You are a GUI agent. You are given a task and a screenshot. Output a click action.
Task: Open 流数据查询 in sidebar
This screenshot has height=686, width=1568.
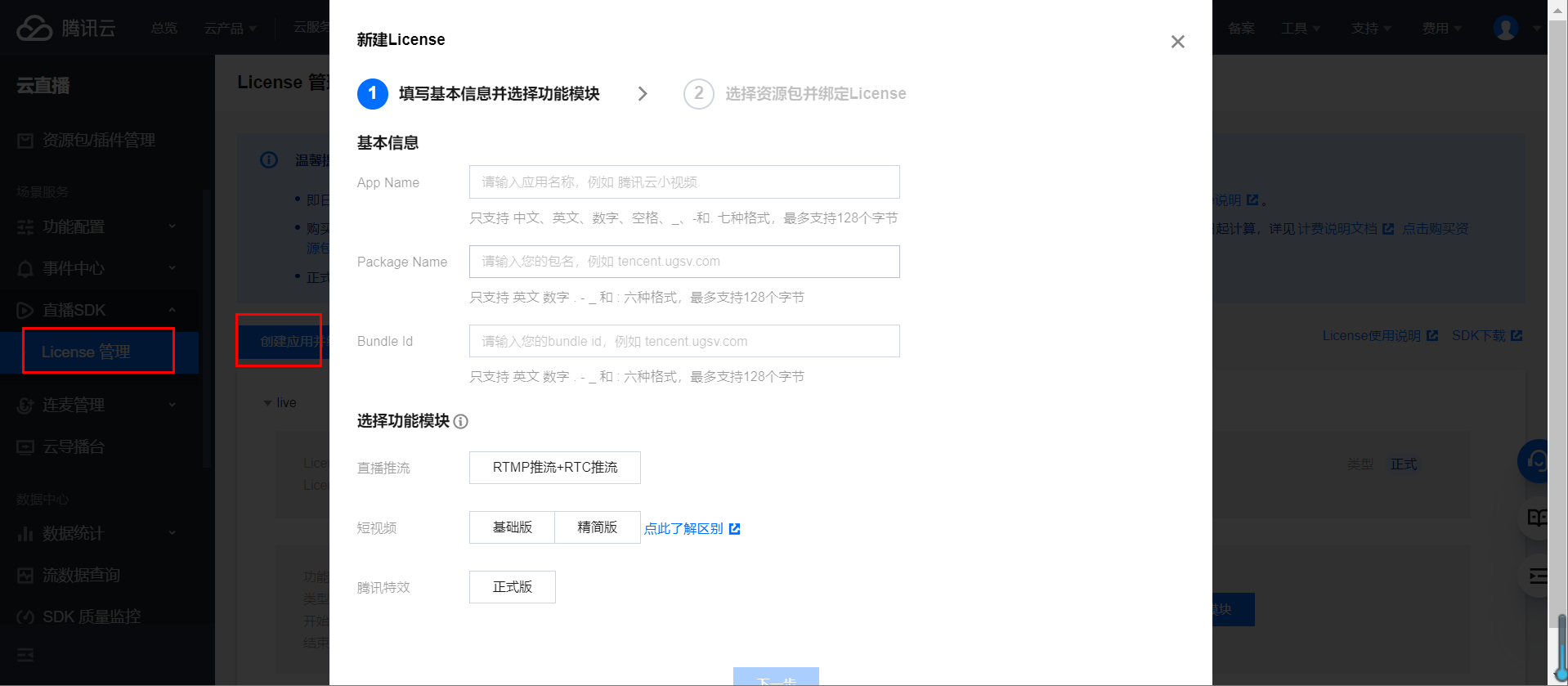pyautogui.click(x=81, y=575)
